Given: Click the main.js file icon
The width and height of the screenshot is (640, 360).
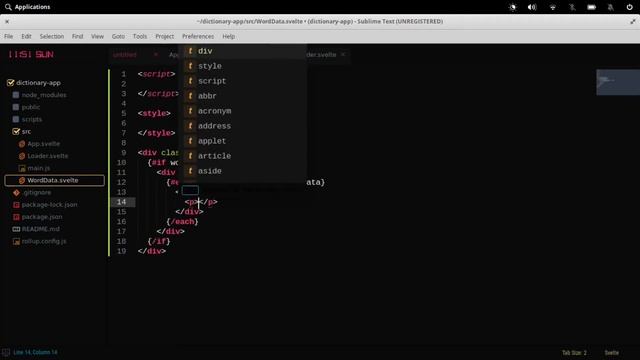Looking at the screenshot, I should pos(22,168).
